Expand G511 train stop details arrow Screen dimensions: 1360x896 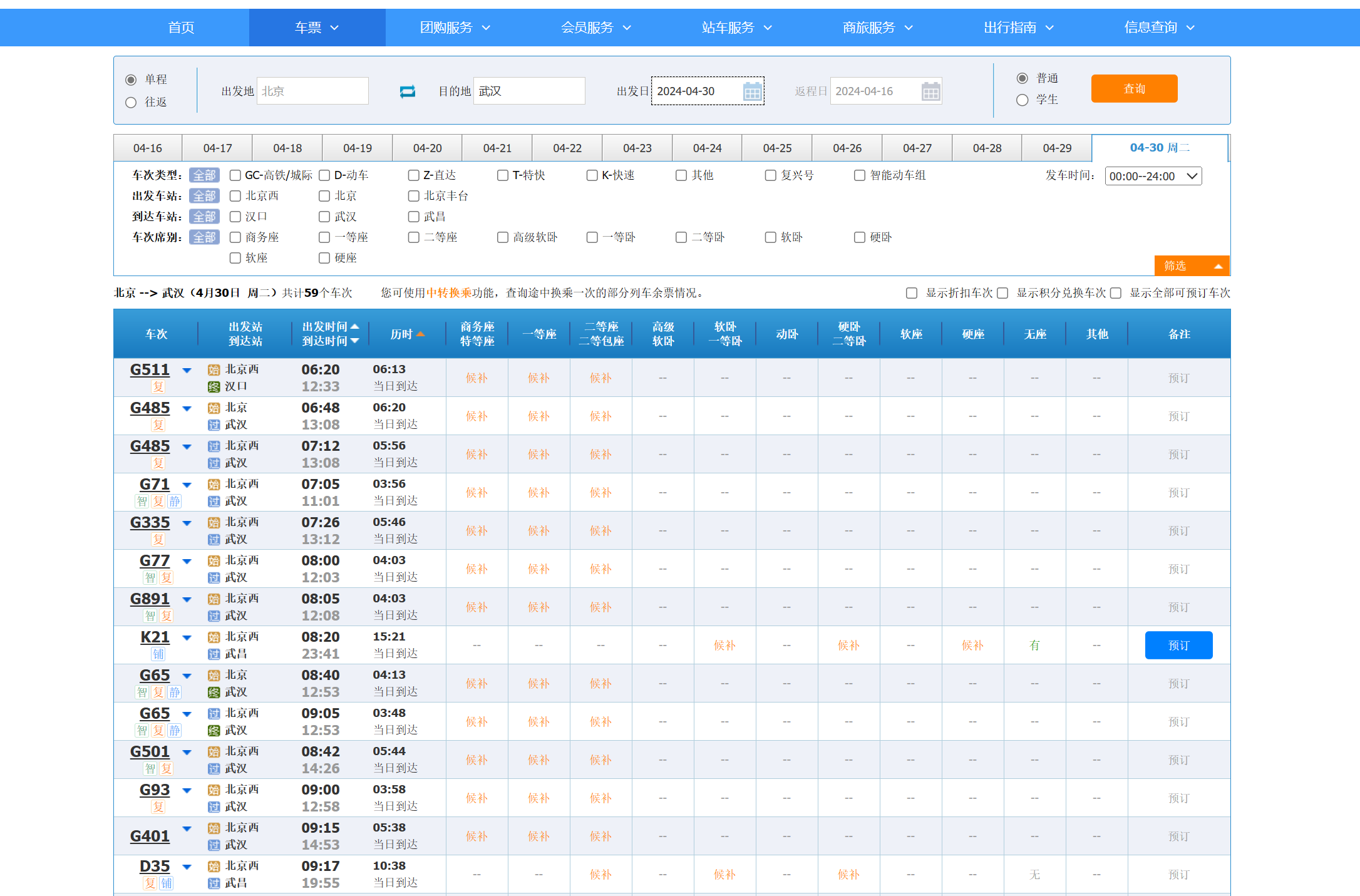(187, 371)
